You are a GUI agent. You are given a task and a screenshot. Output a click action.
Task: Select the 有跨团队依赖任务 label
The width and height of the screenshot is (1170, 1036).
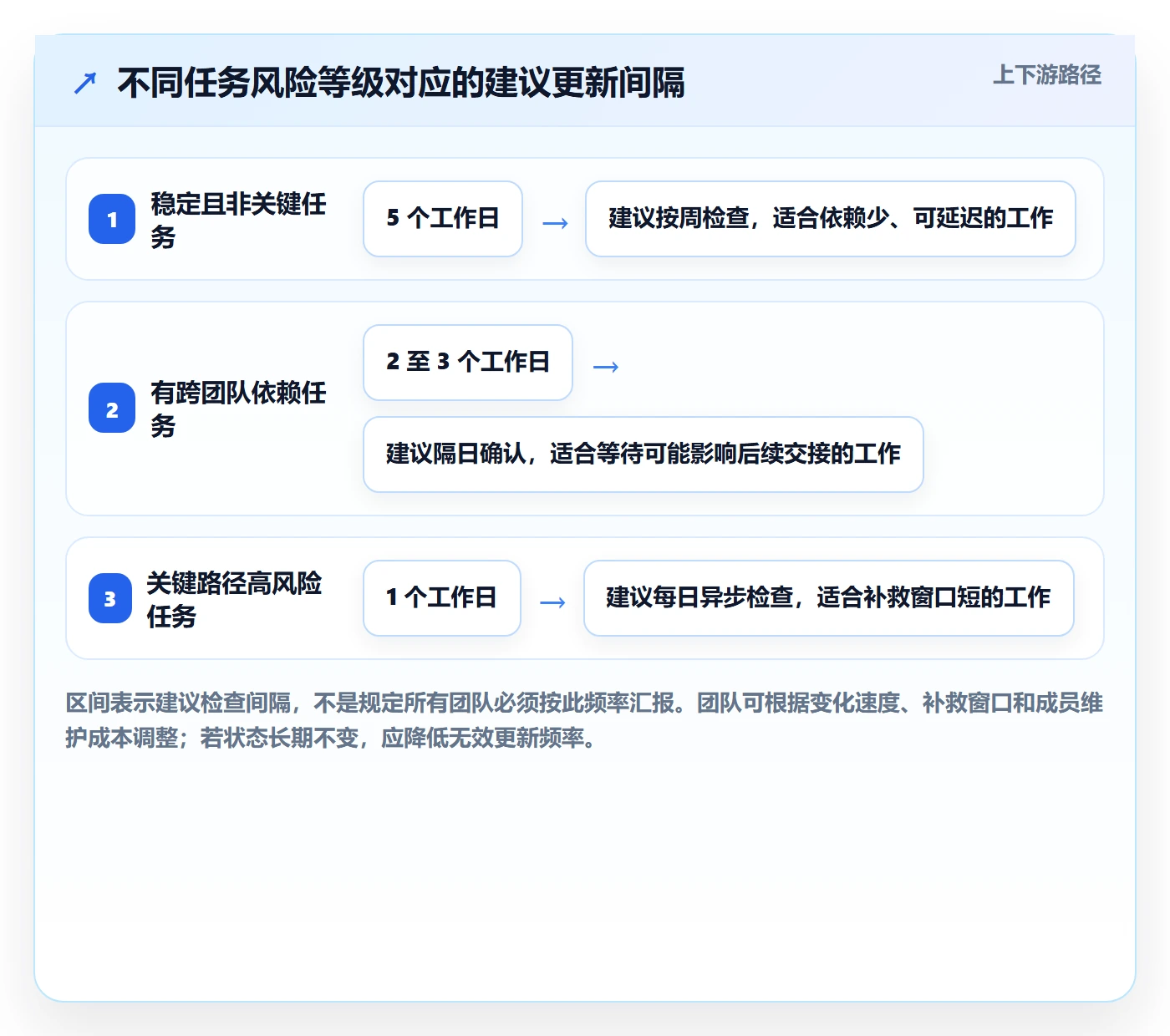[238, 409]
